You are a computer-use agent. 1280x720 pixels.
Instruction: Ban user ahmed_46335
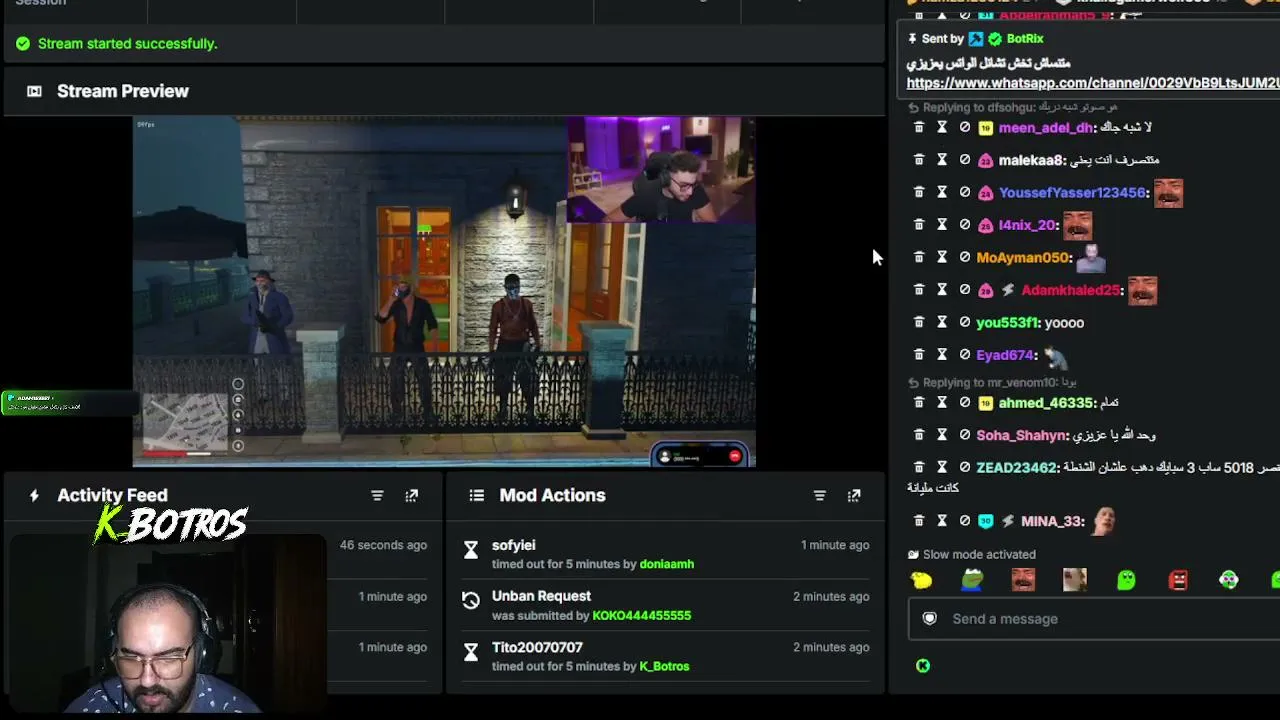965,403
